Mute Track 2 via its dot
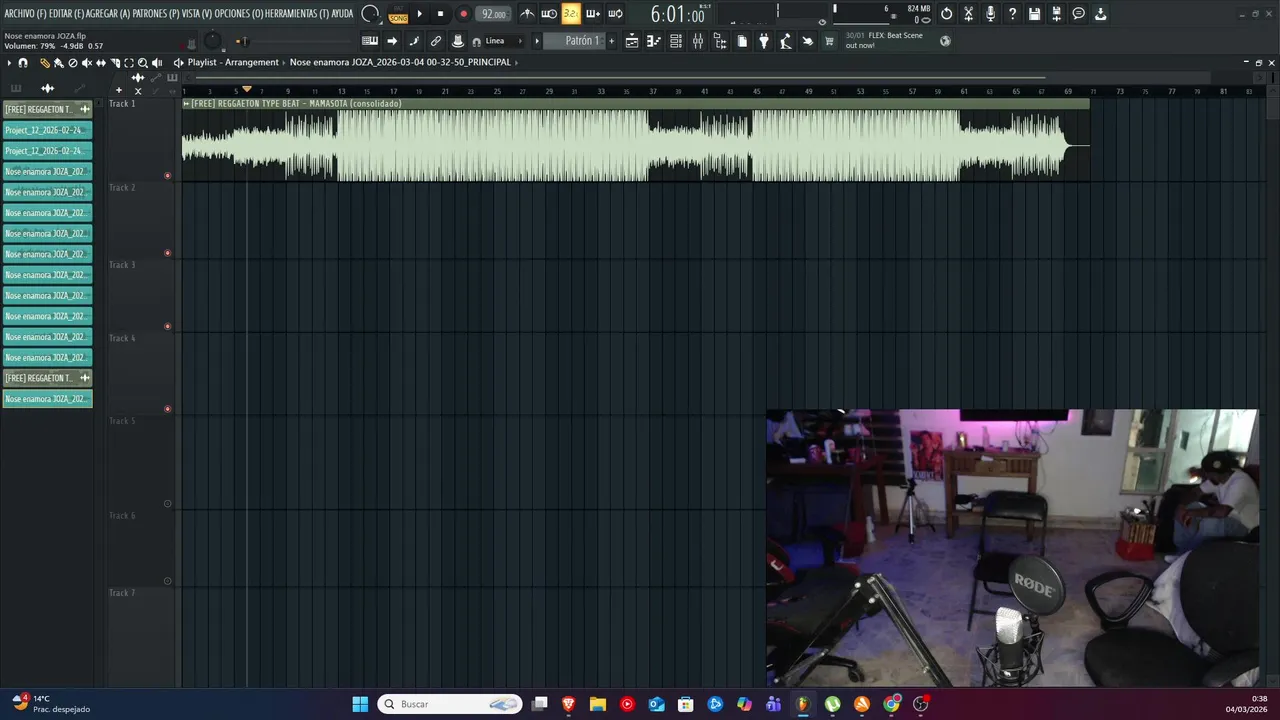 pos(167,253)
